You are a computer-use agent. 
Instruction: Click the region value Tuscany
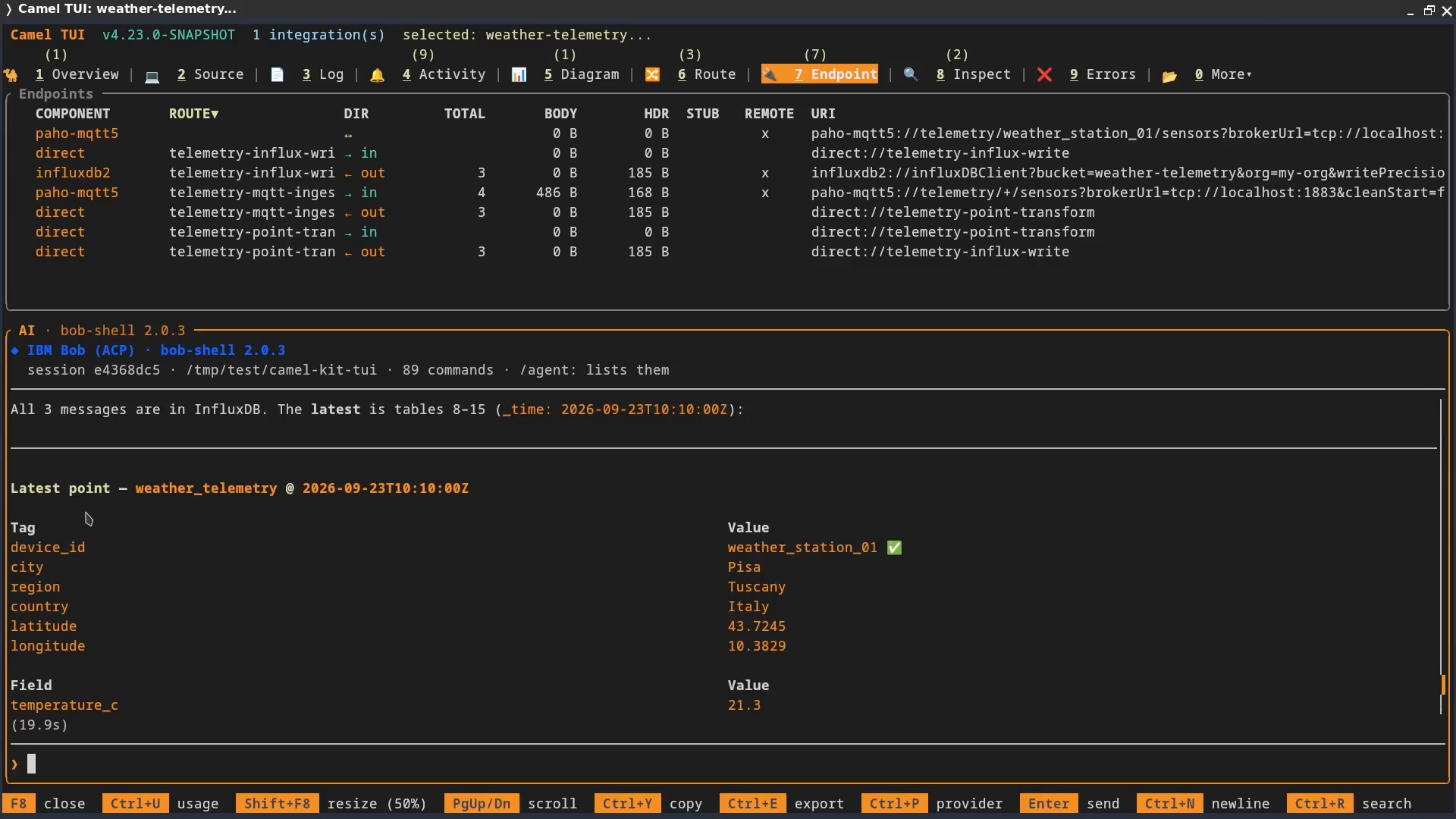[757, 587]
